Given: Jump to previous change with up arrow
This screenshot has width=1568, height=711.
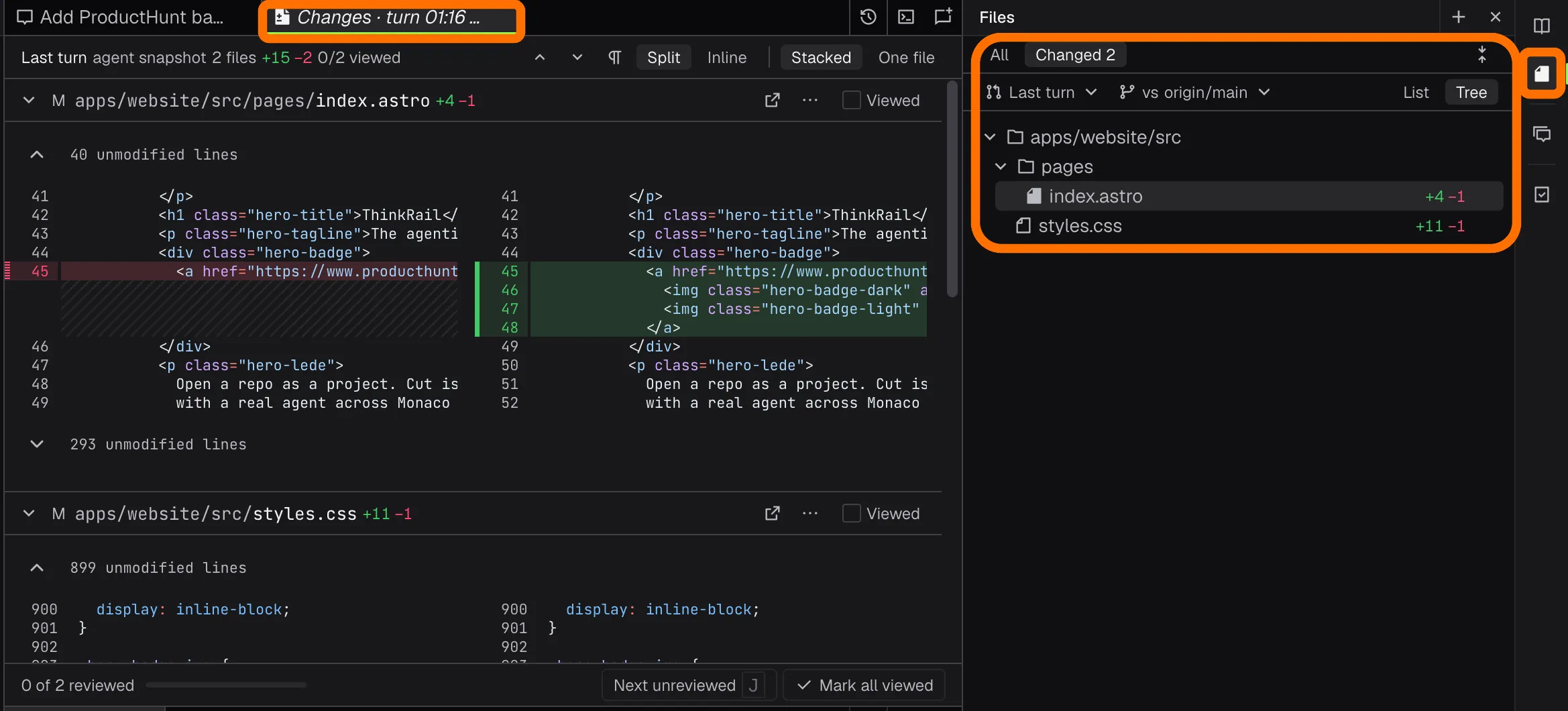Looking at the screenshot, I should click(540, 58).
